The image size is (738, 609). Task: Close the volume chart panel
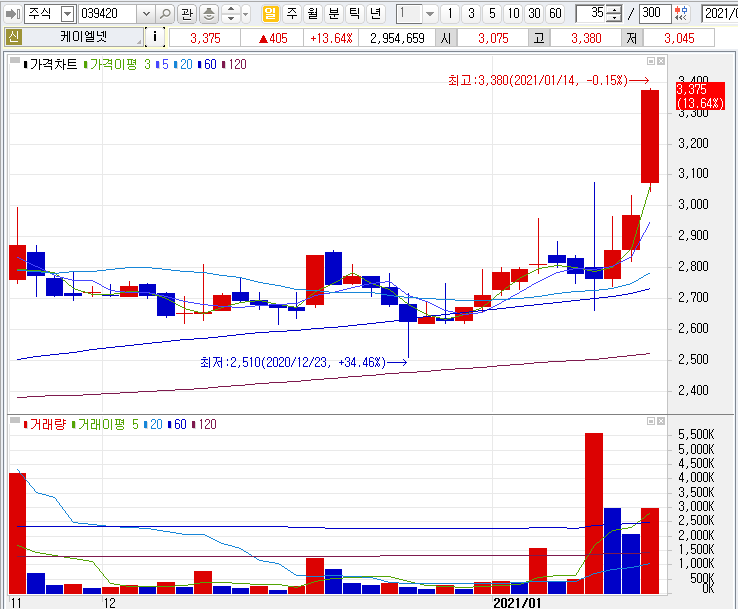coord(661,421)
